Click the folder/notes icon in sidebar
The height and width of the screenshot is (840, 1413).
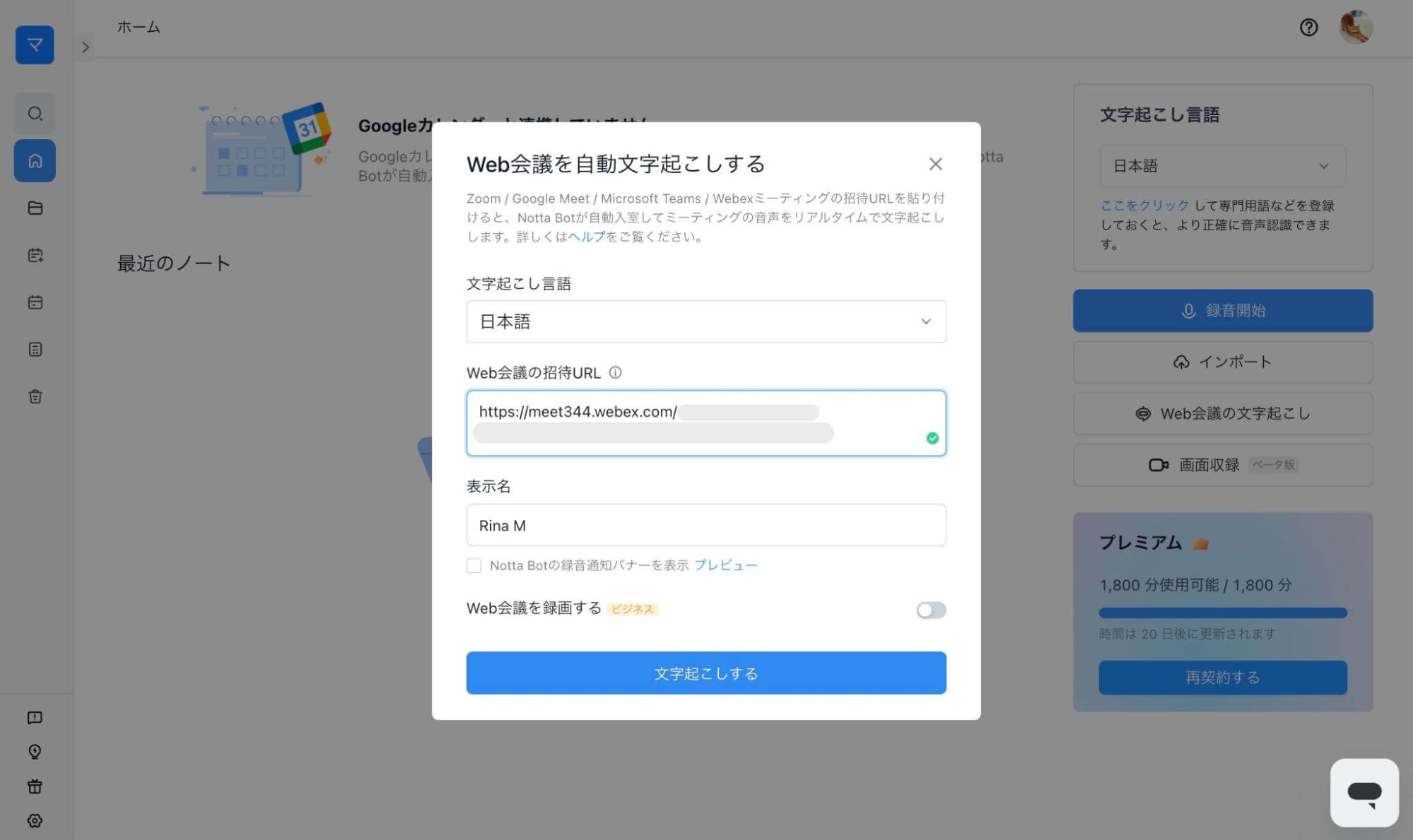tap(34, 208)
